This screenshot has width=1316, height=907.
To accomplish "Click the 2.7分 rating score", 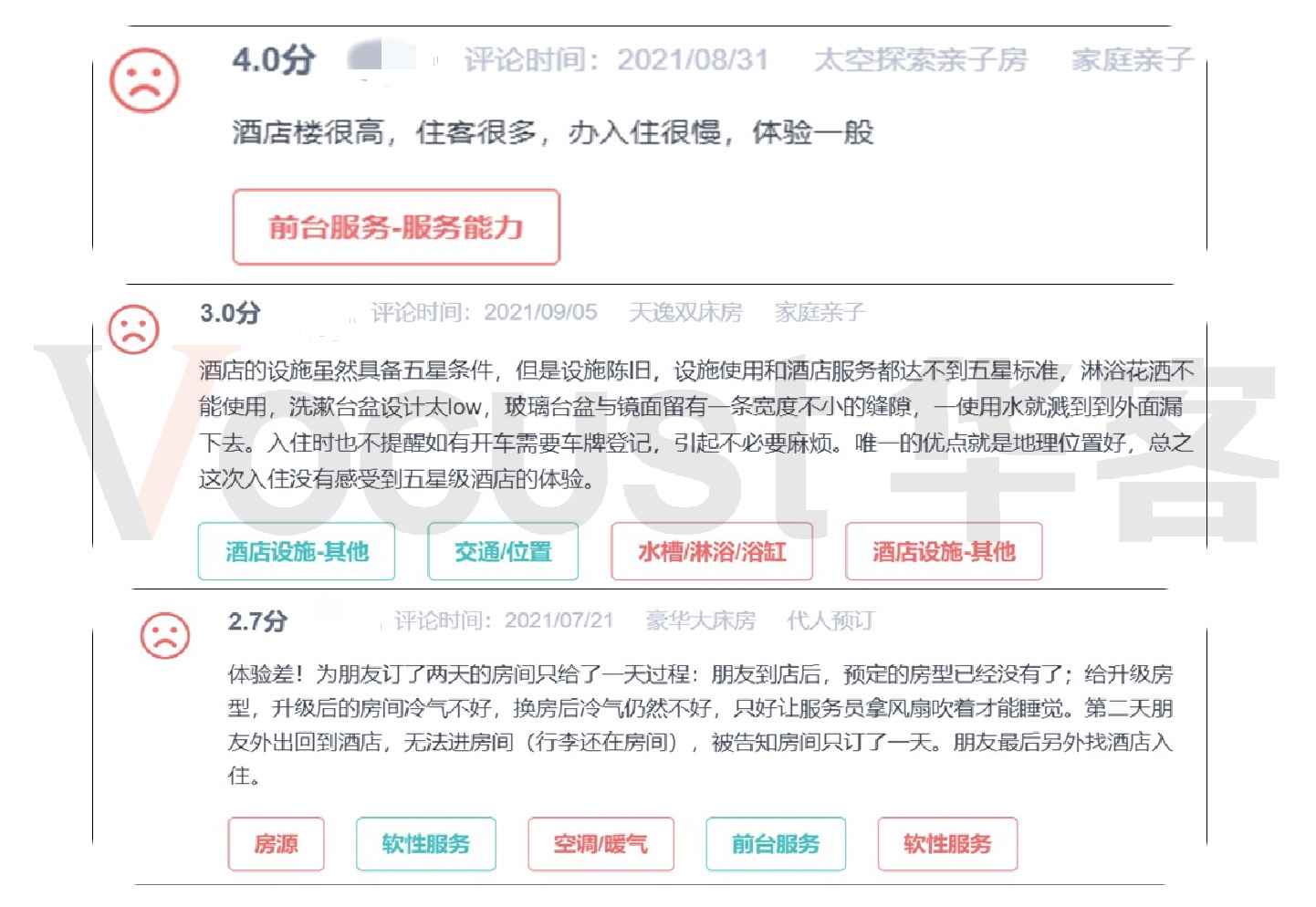I will tap(257, 621).
